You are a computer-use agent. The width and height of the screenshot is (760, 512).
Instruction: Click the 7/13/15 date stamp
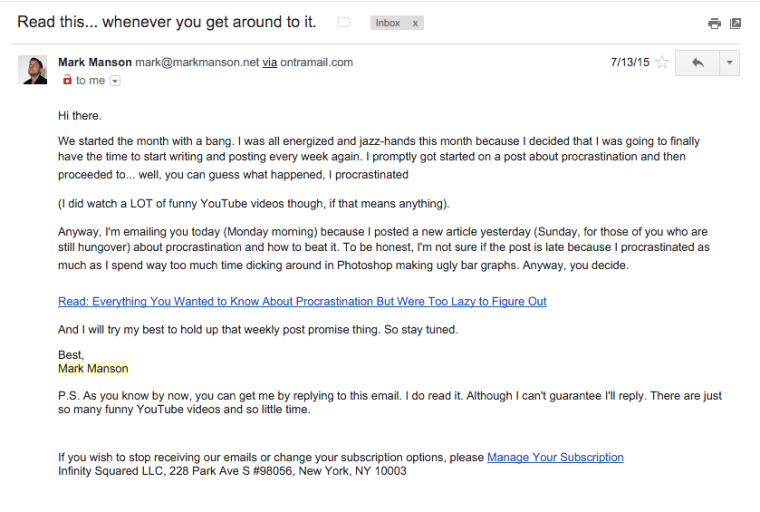[630, 63]
